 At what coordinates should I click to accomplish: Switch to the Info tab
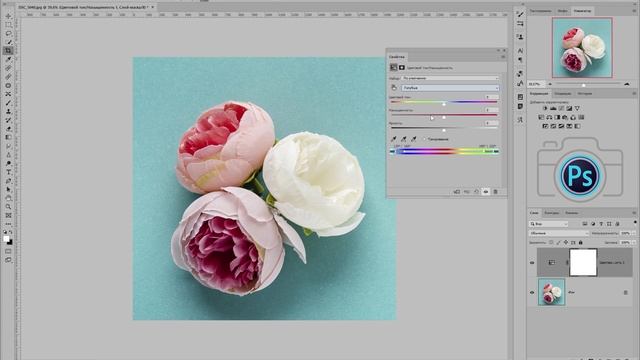(563, 11)
